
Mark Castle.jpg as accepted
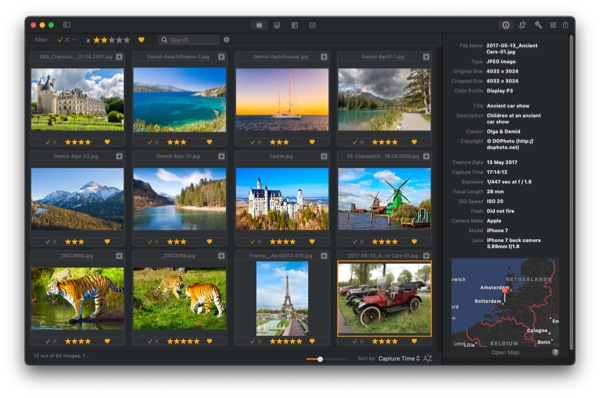[x=252, y=241]
